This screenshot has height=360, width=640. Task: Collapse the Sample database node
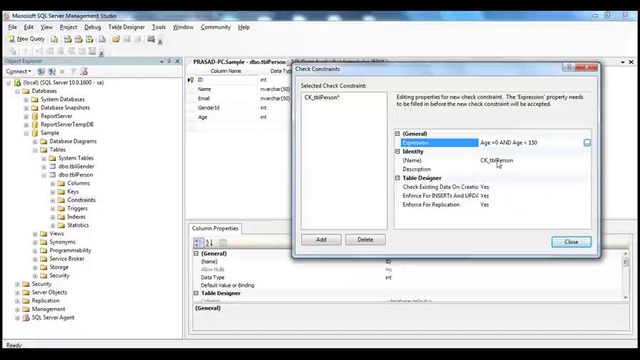(27, 133)
